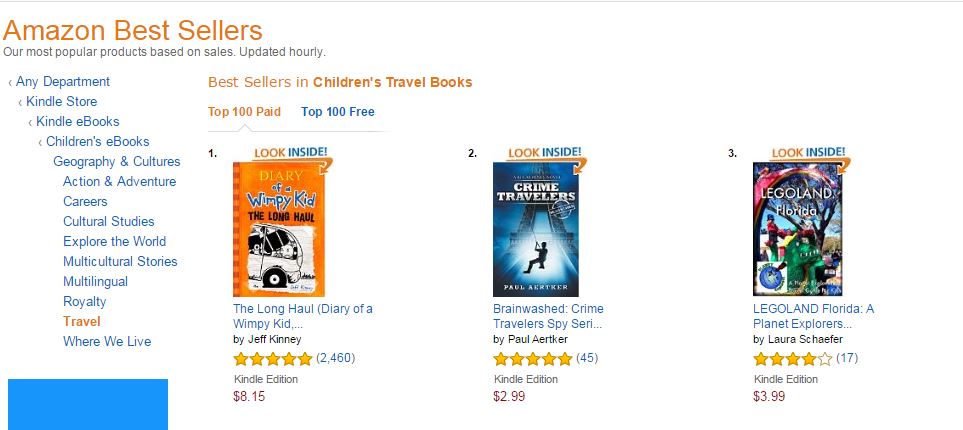Viewport: 963px width, 430px height.
Task: Click the star rating for The Long Haul
Action: coord(272,358)
